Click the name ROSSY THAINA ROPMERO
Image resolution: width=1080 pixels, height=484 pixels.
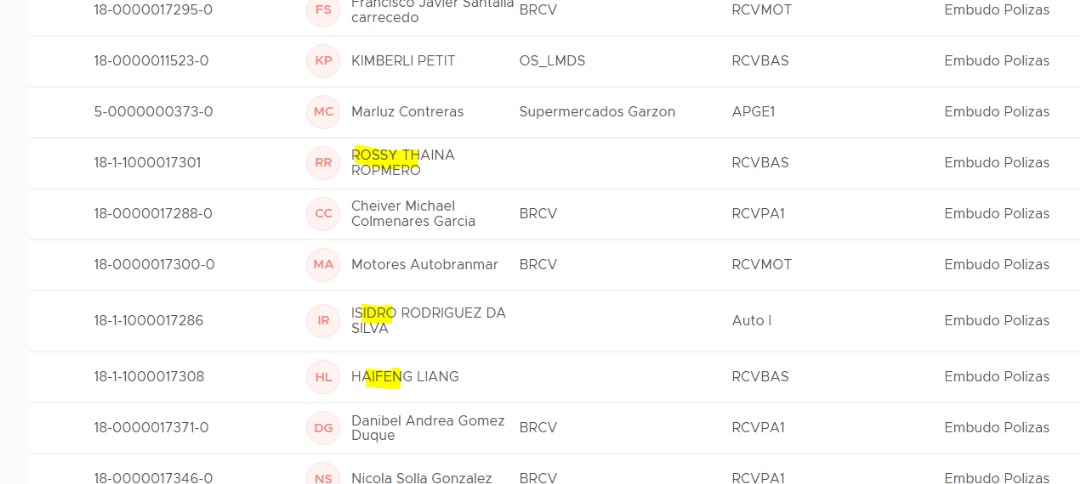(x=403, y=162)
